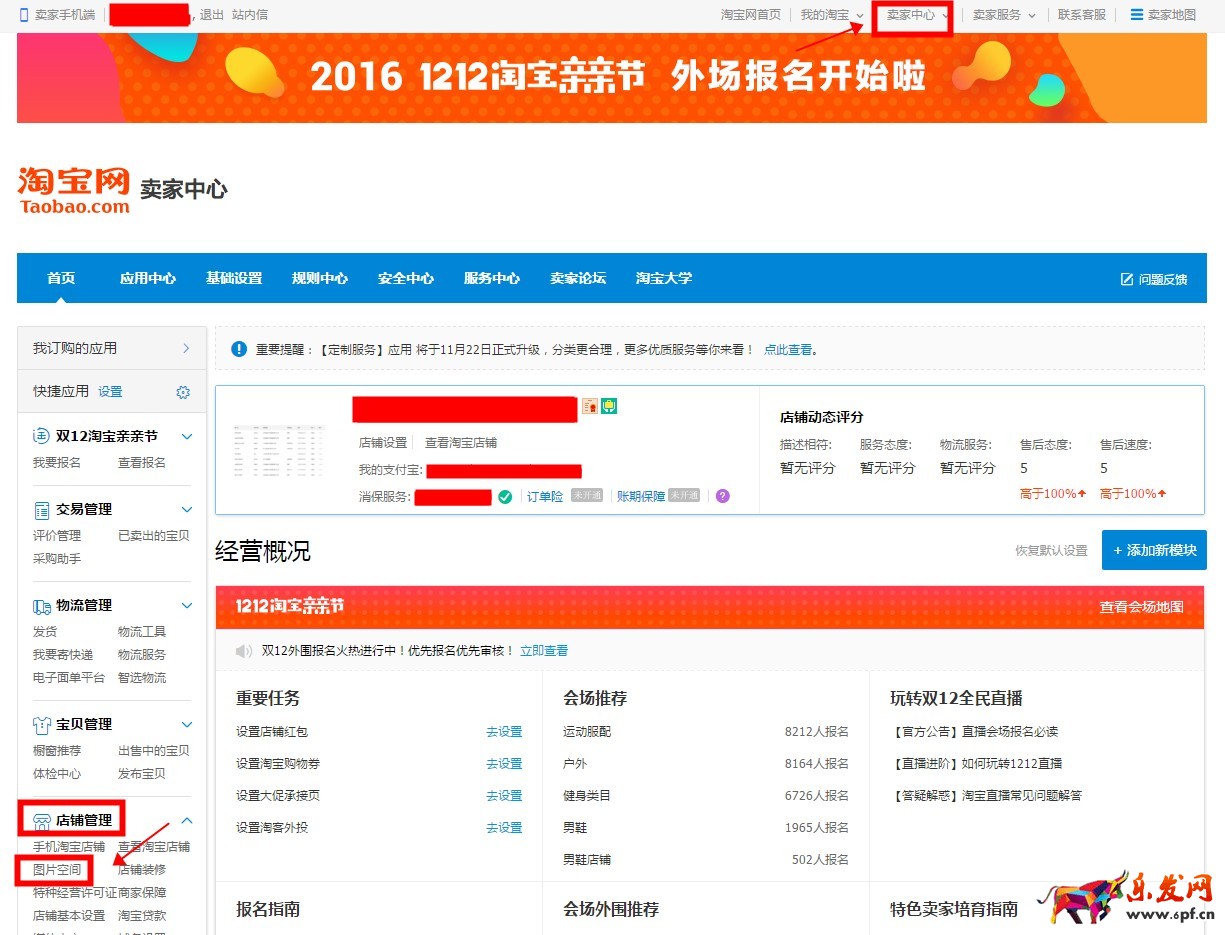This screenshot has width=1225, height=935.
Task: Click the purple question mark help icon
Action: click(723, 496)
